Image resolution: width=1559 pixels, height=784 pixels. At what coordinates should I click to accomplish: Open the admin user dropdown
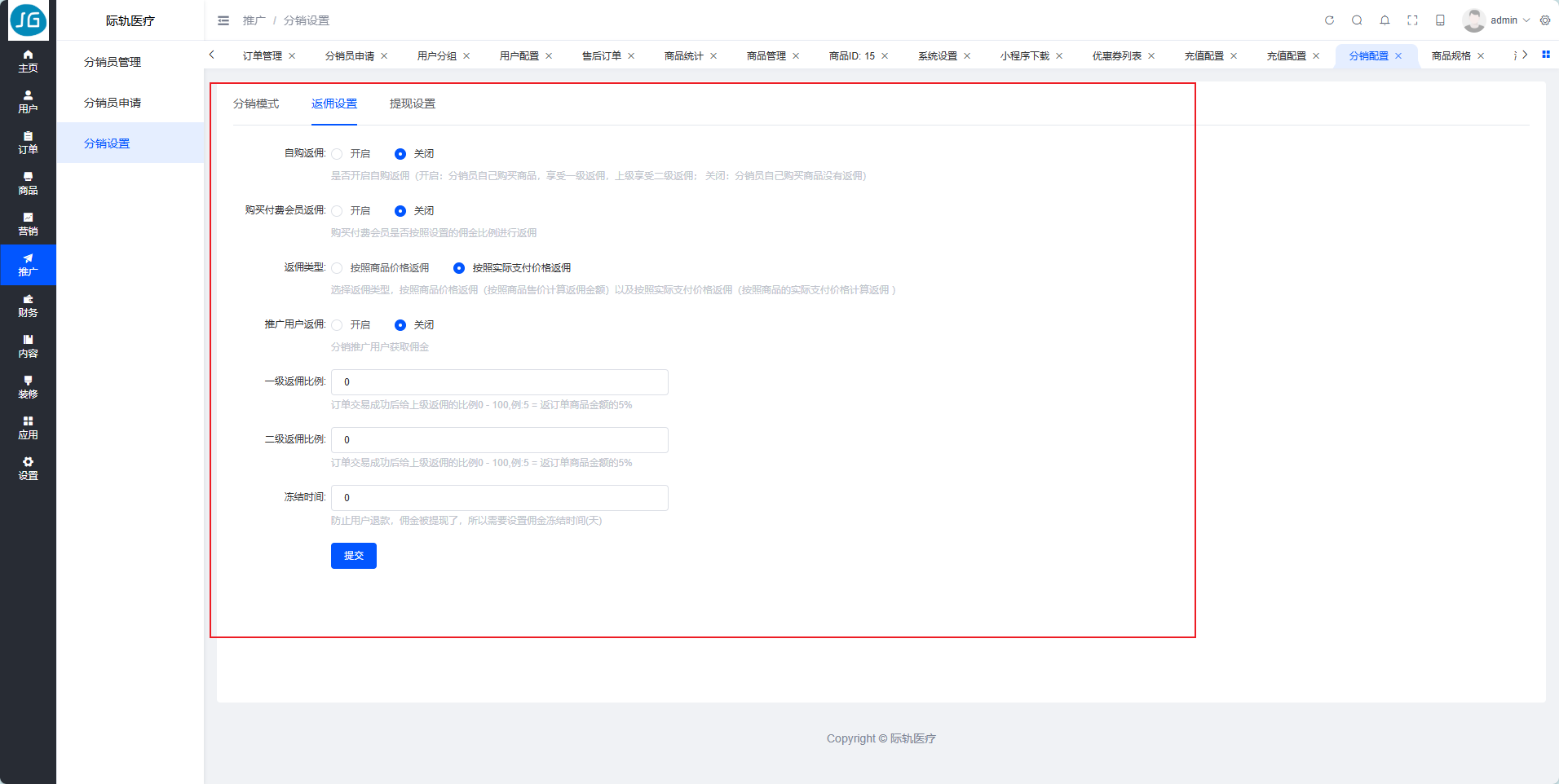click(x=1510, y=20)
